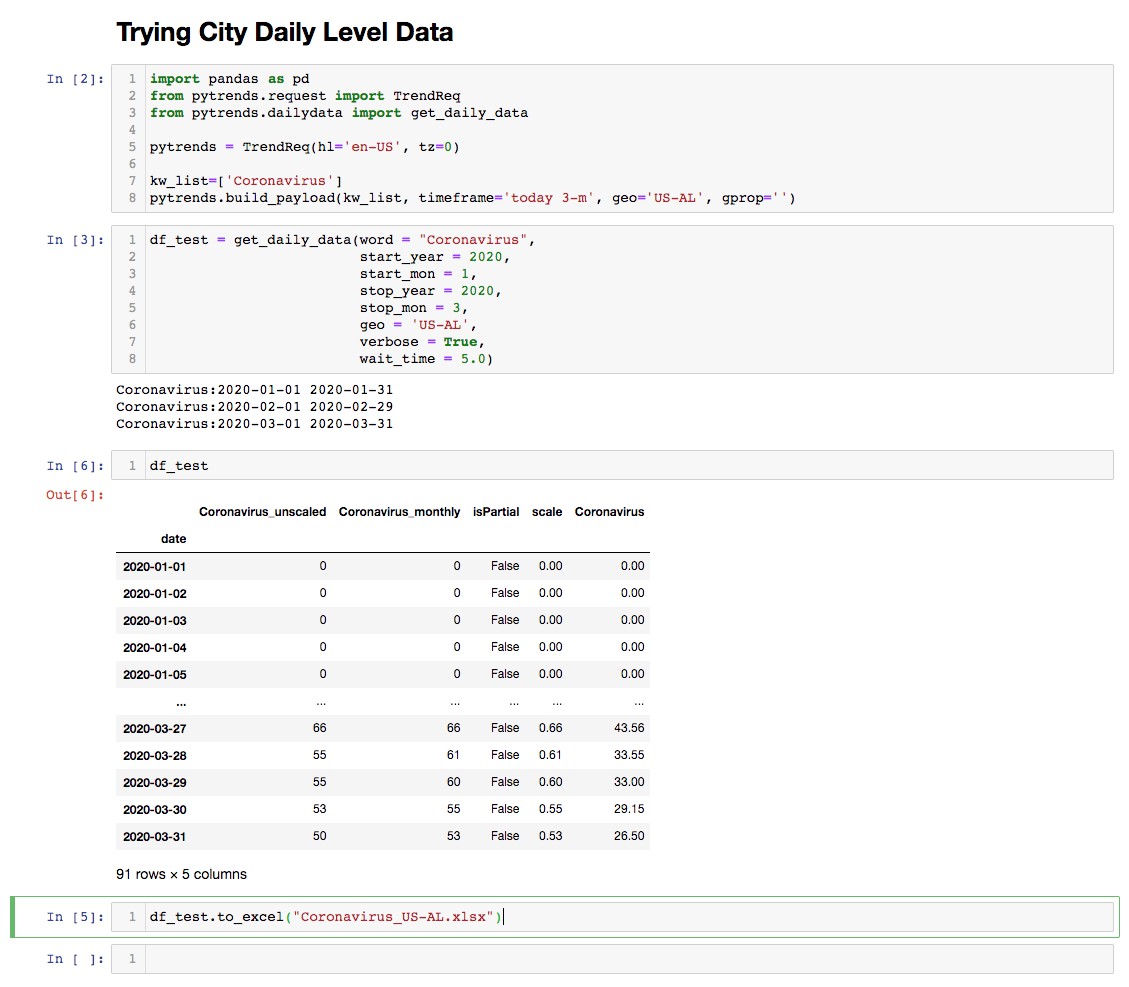Click row label 2020-01-04
Image resolution: width=1129 pixels, height=987 pixels.
coord(154,648)
